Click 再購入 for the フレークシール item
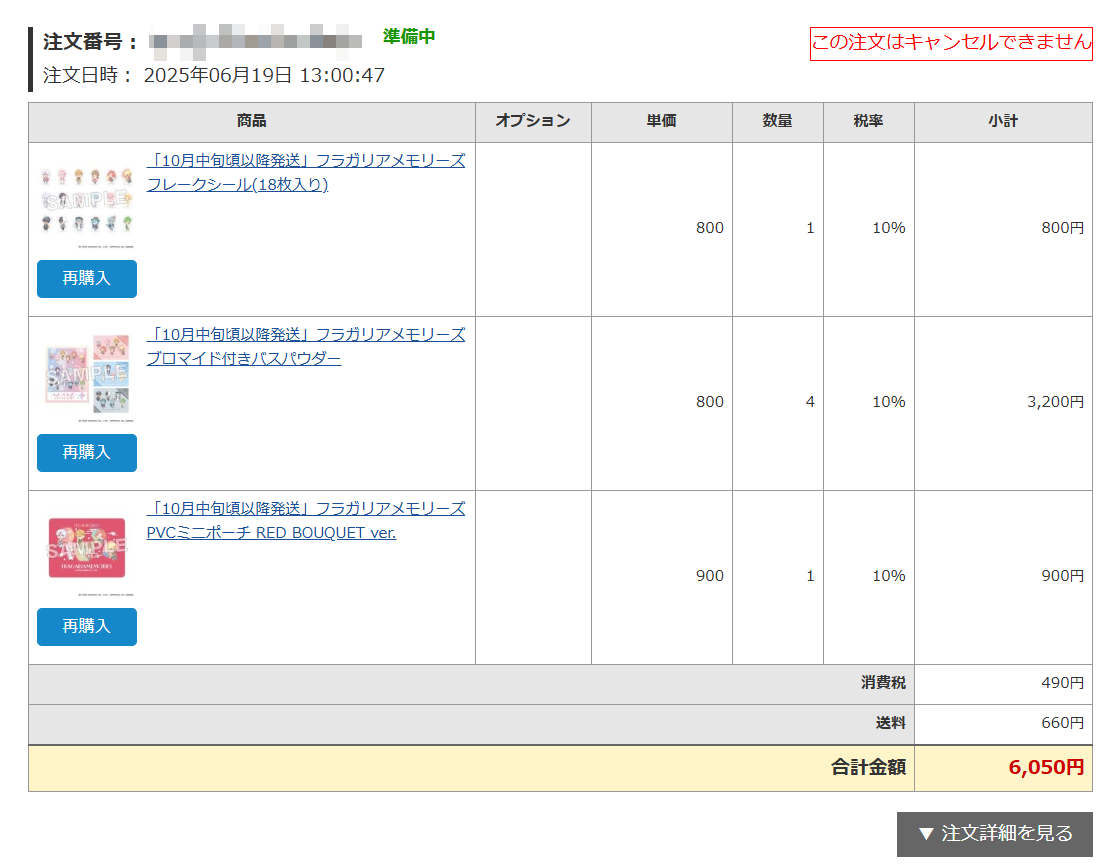This screenshot has width=1105, height=868. coord(87,279)
